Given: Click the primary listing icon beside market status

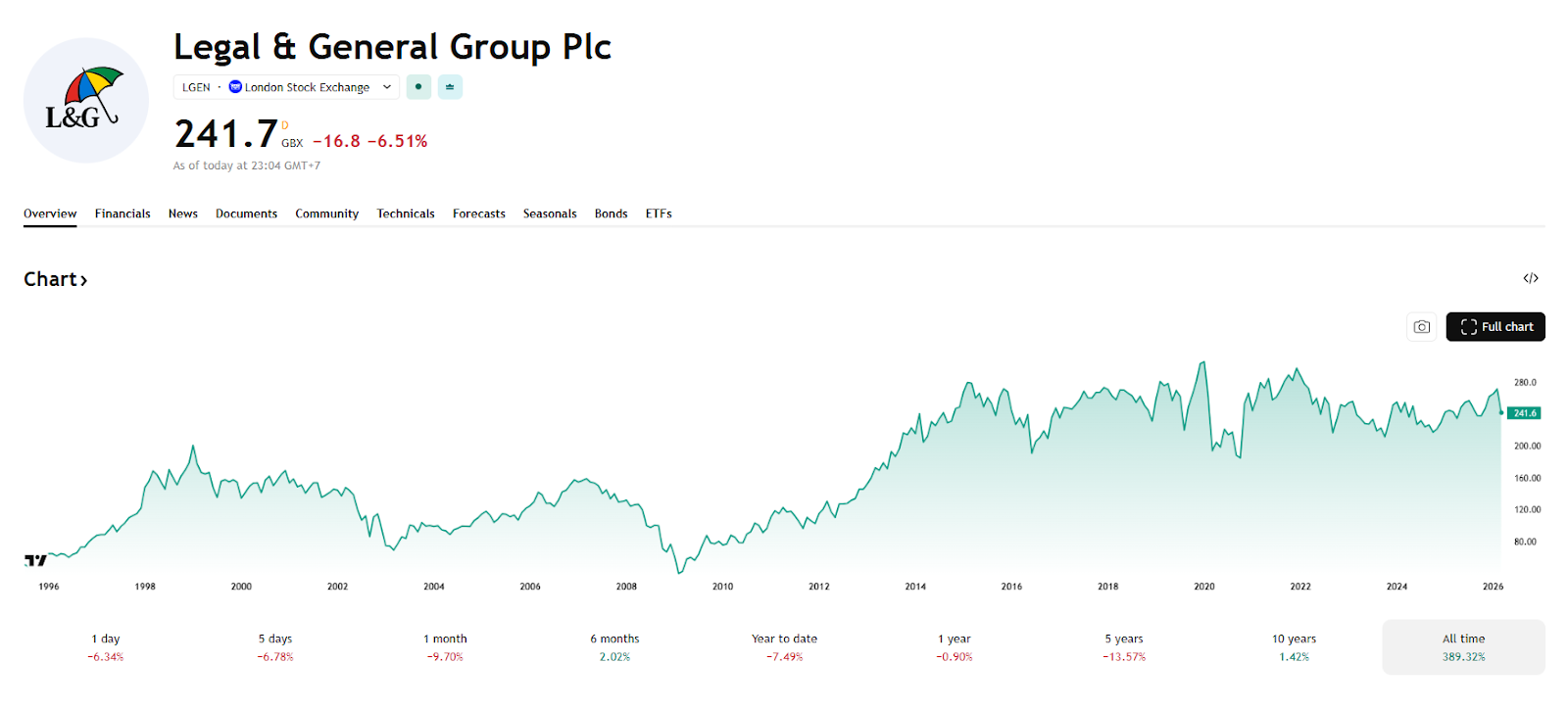Looking at the screenshot, I should click(450, 87).
